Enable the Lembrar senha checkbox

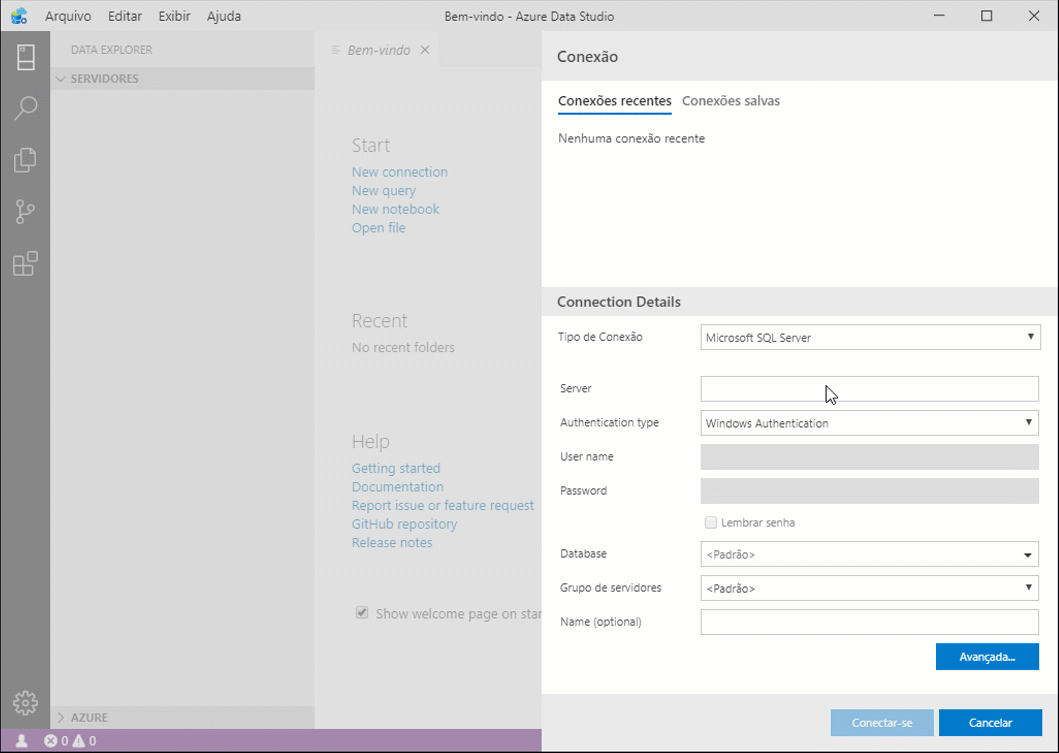[710, 522]
